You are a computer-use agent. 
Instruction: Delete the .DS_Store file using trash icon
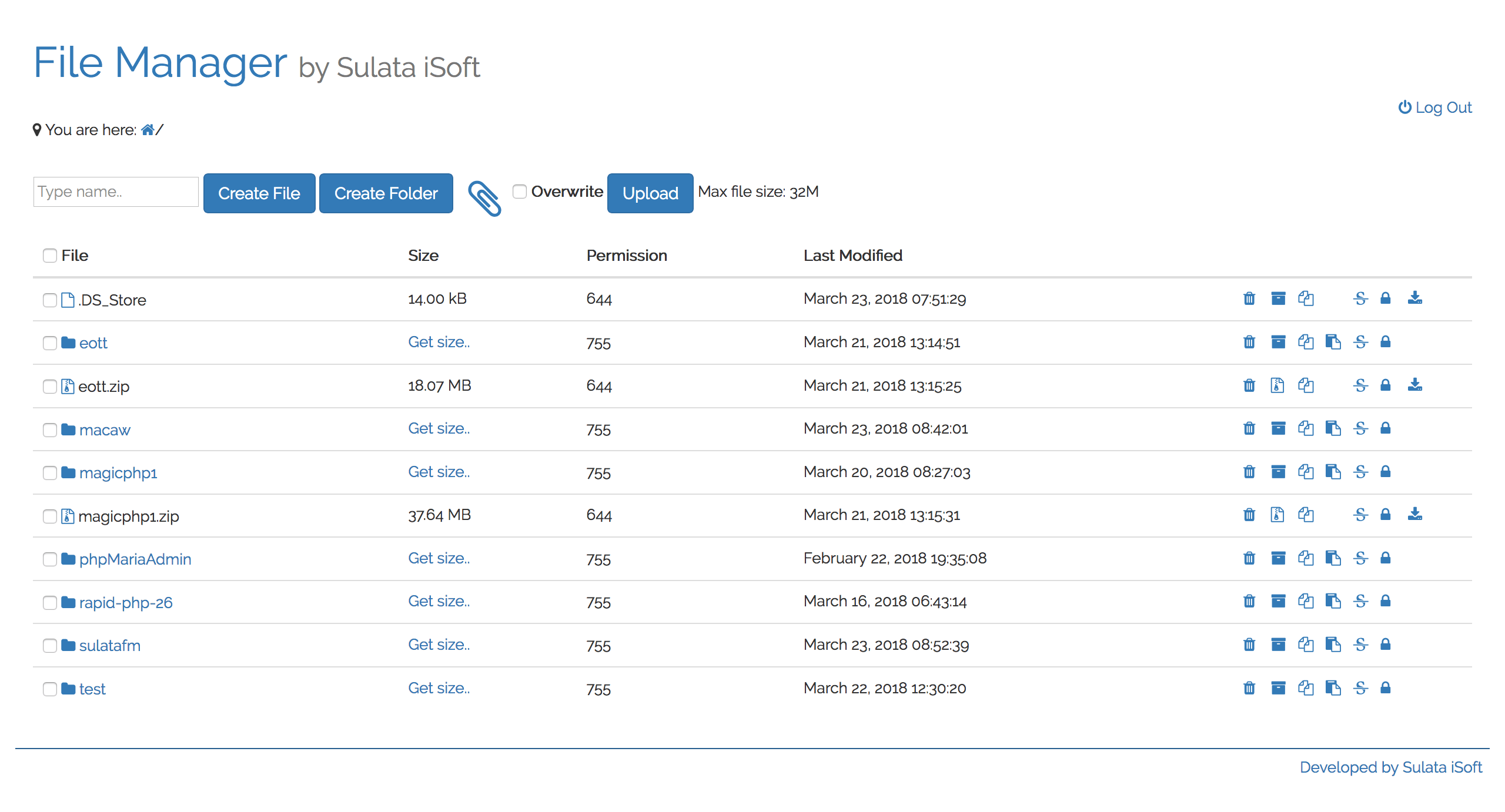click(x=1249, y=298)
